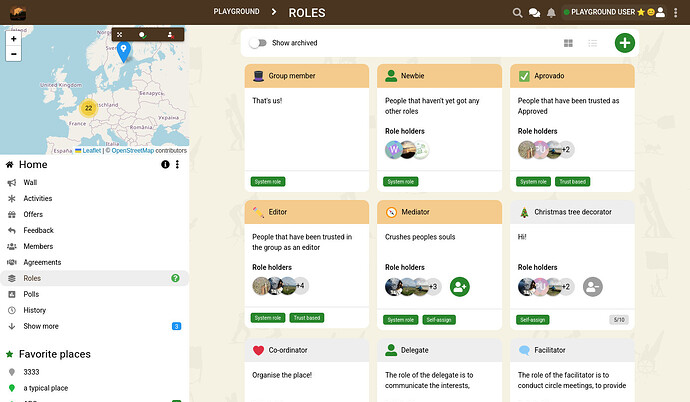This screenshot has width=690, height=402.
Task: Toggle the map places filter icon
Action: 142,35
